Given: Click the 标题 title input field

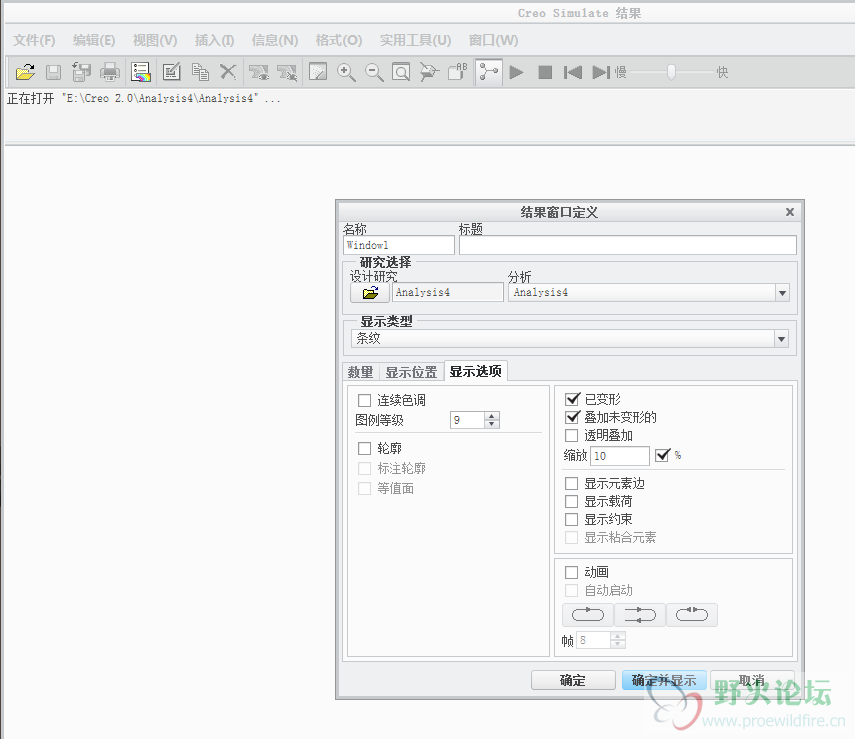Looking at the screenshot, I should point(628,245).
